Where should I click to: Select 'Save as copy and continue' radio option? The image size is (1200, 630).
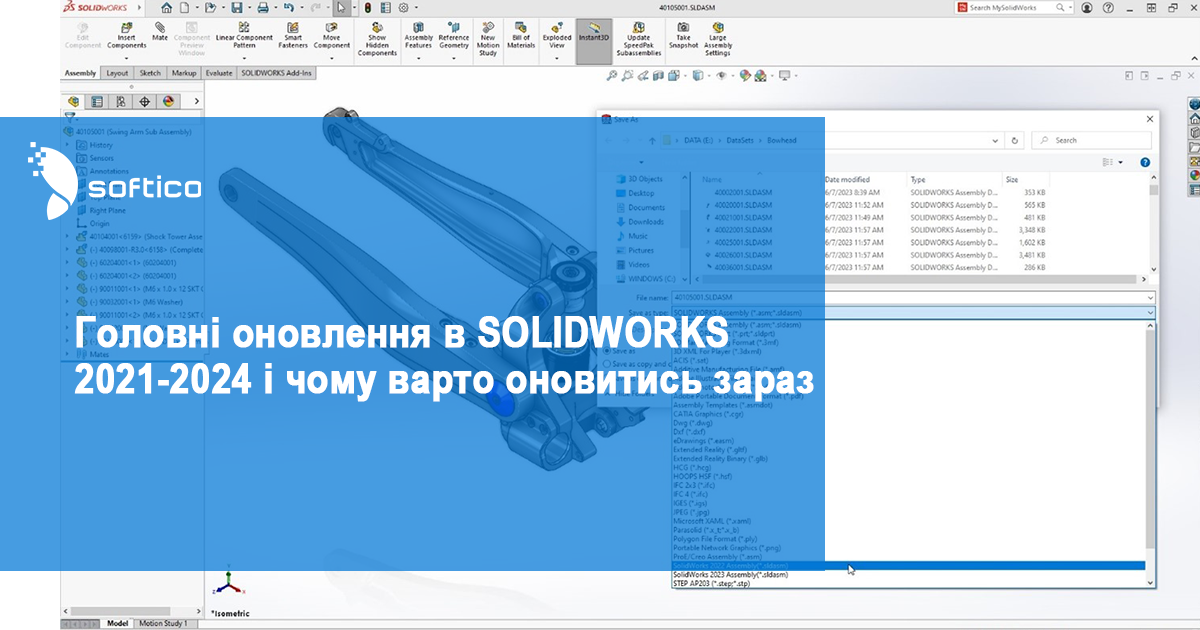608,364
